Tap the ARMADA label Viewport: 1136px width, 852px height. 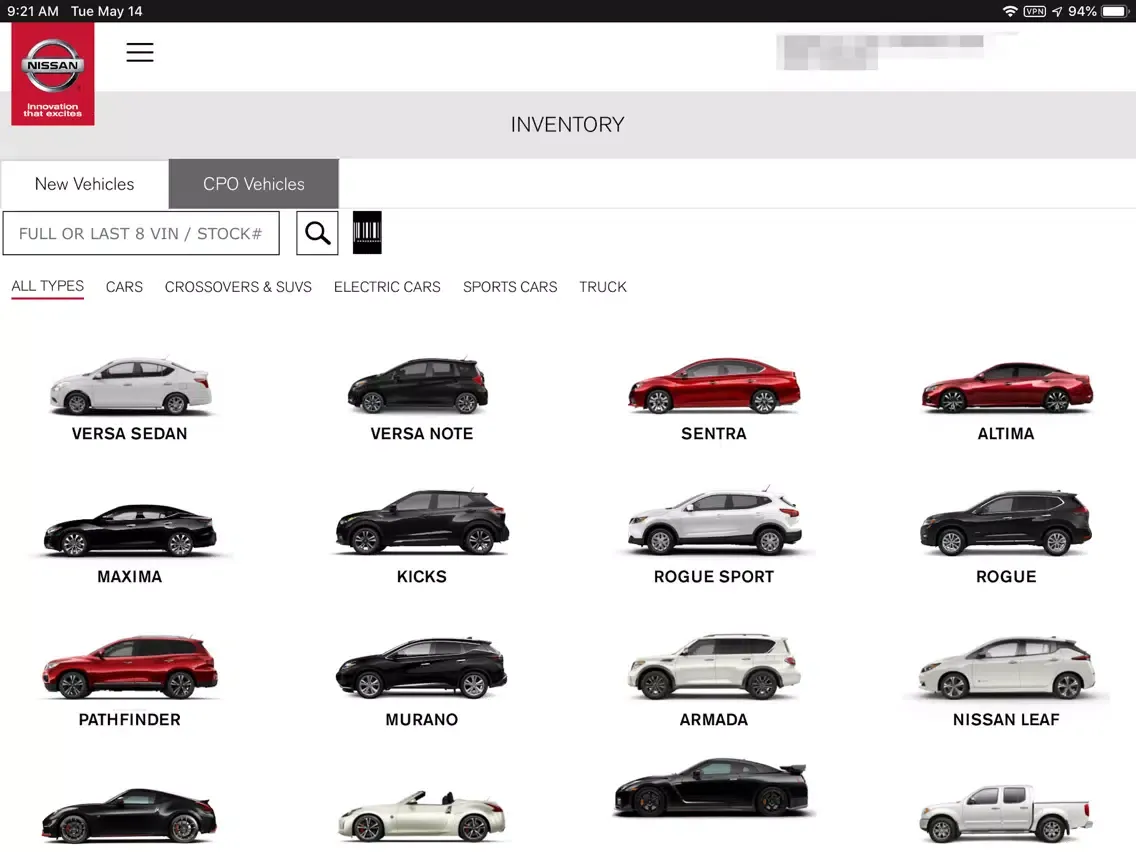coord(714,719)
